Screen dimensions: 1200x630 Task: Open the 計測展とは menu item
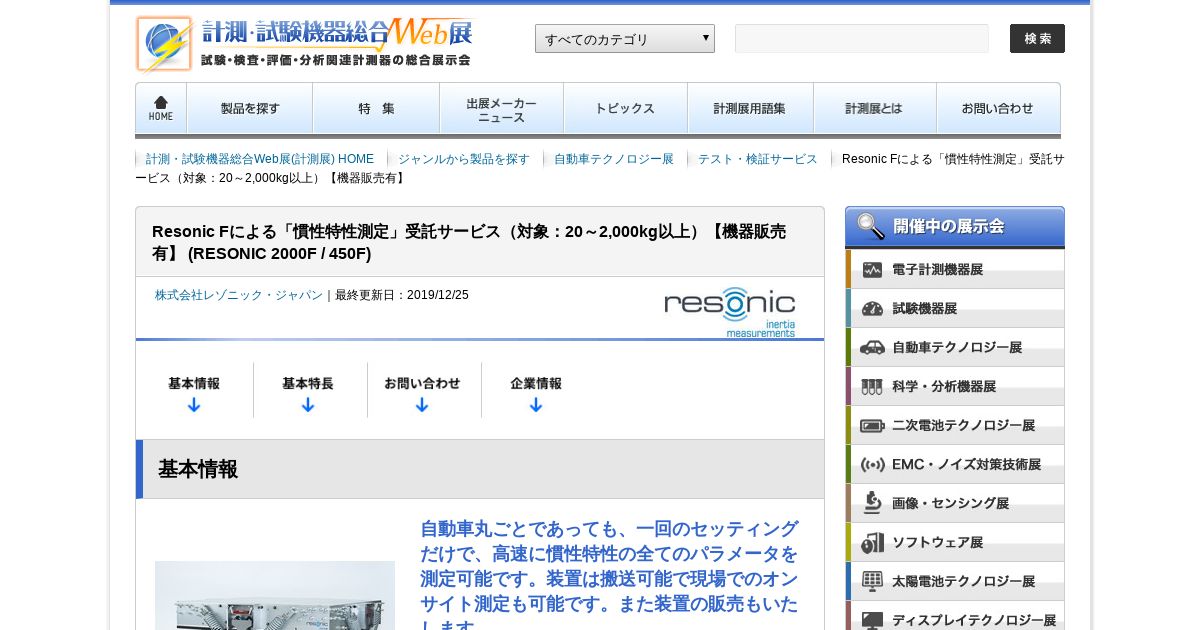pyautogui.click(x=875, y=108)
